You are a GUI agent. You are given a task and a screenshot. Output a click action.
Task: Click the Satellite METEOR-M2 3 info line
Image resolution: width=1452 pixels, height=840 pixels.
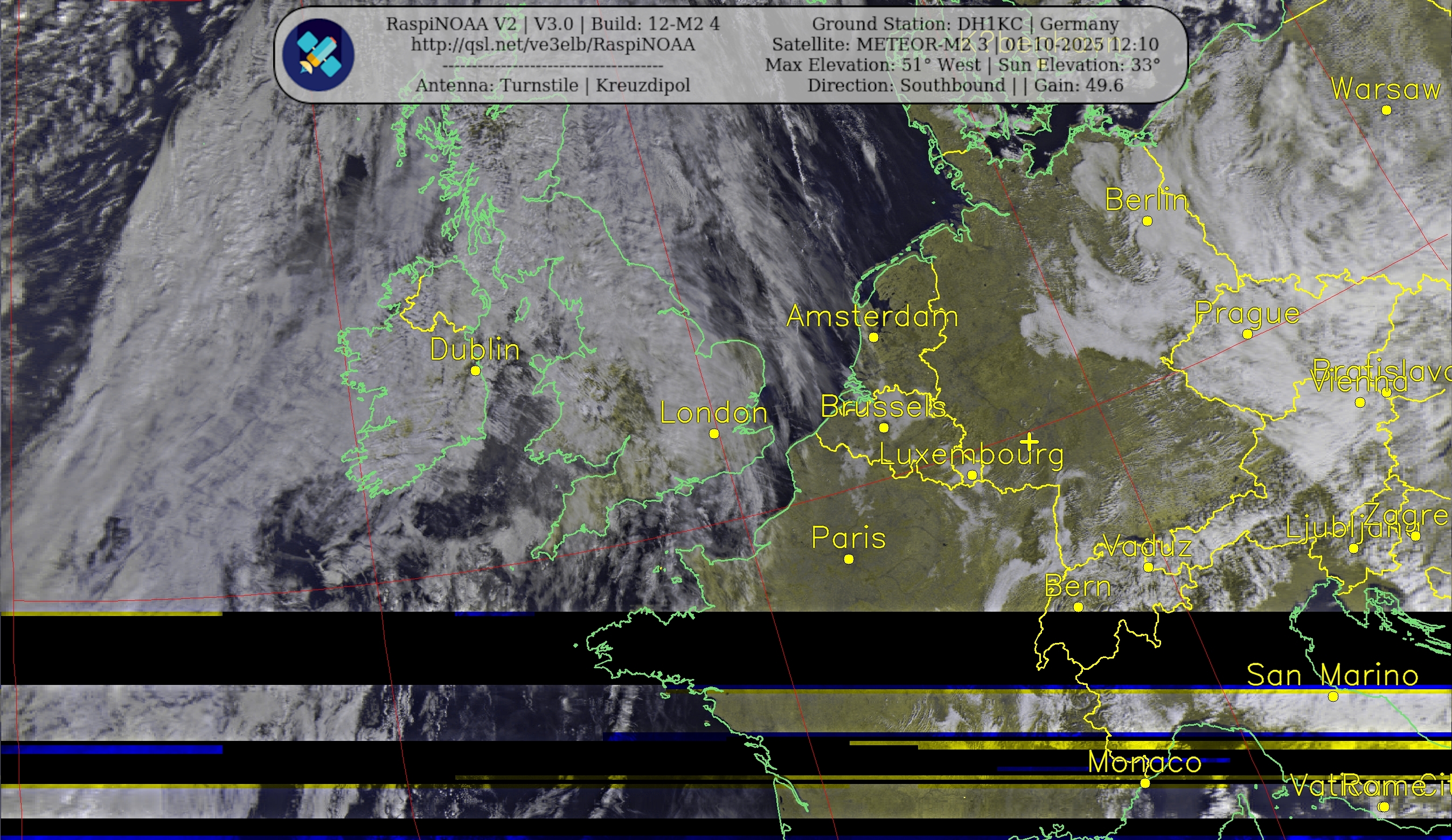point(965,44)
